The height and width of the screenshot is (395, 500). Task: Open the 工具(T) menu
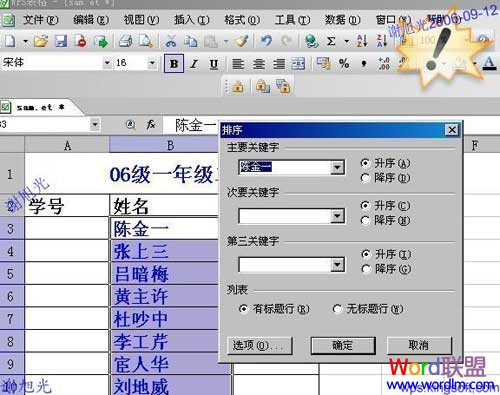[292, 20]
